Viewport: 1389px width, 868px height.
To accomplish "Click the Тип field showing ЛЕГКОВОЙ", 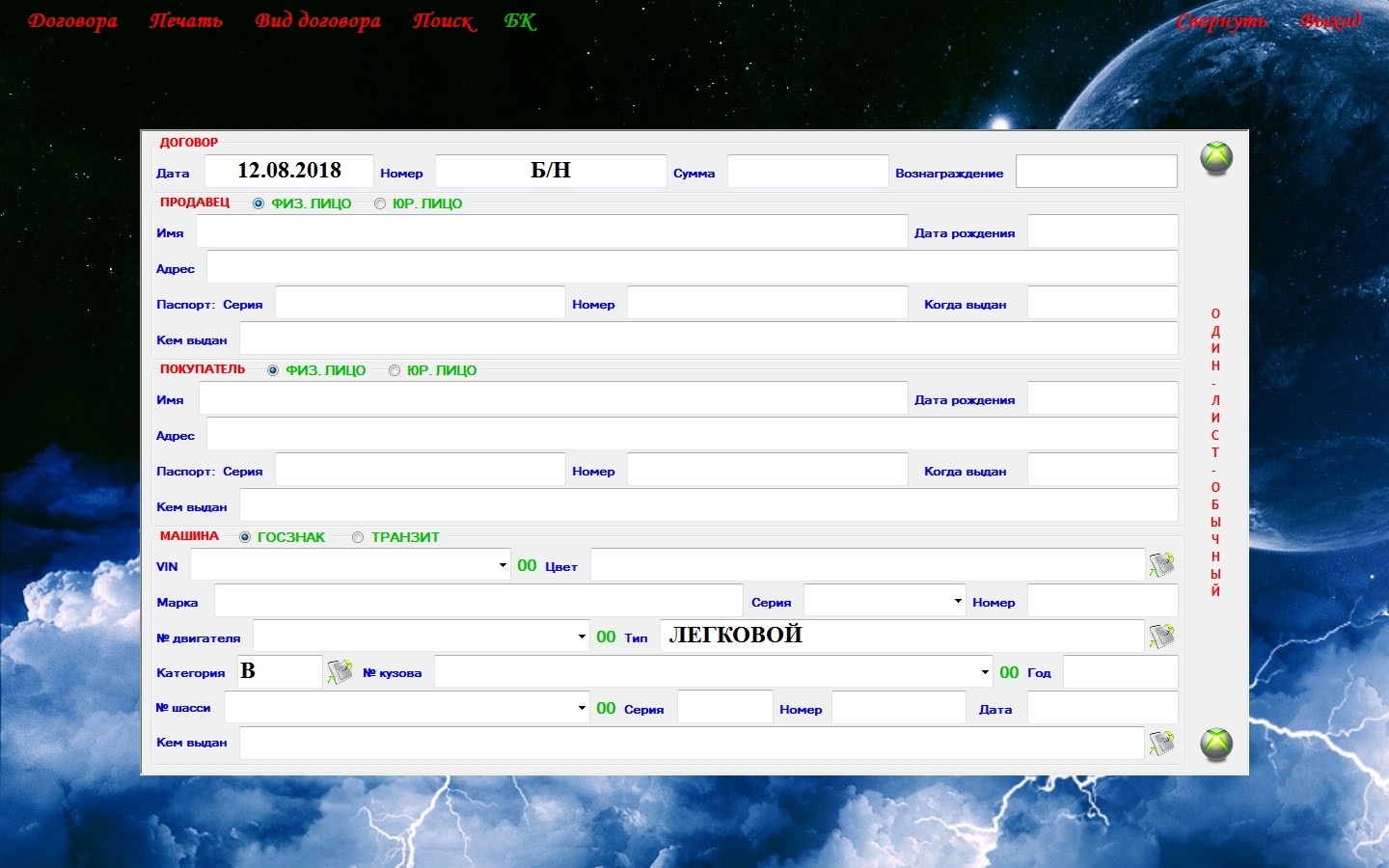I will point(903,637).
